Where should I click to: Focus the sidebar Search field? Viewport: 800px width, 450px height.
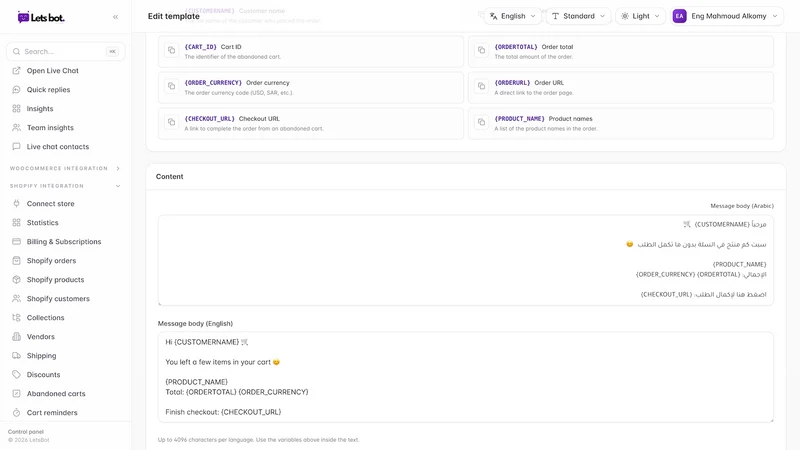pos(65,52)
